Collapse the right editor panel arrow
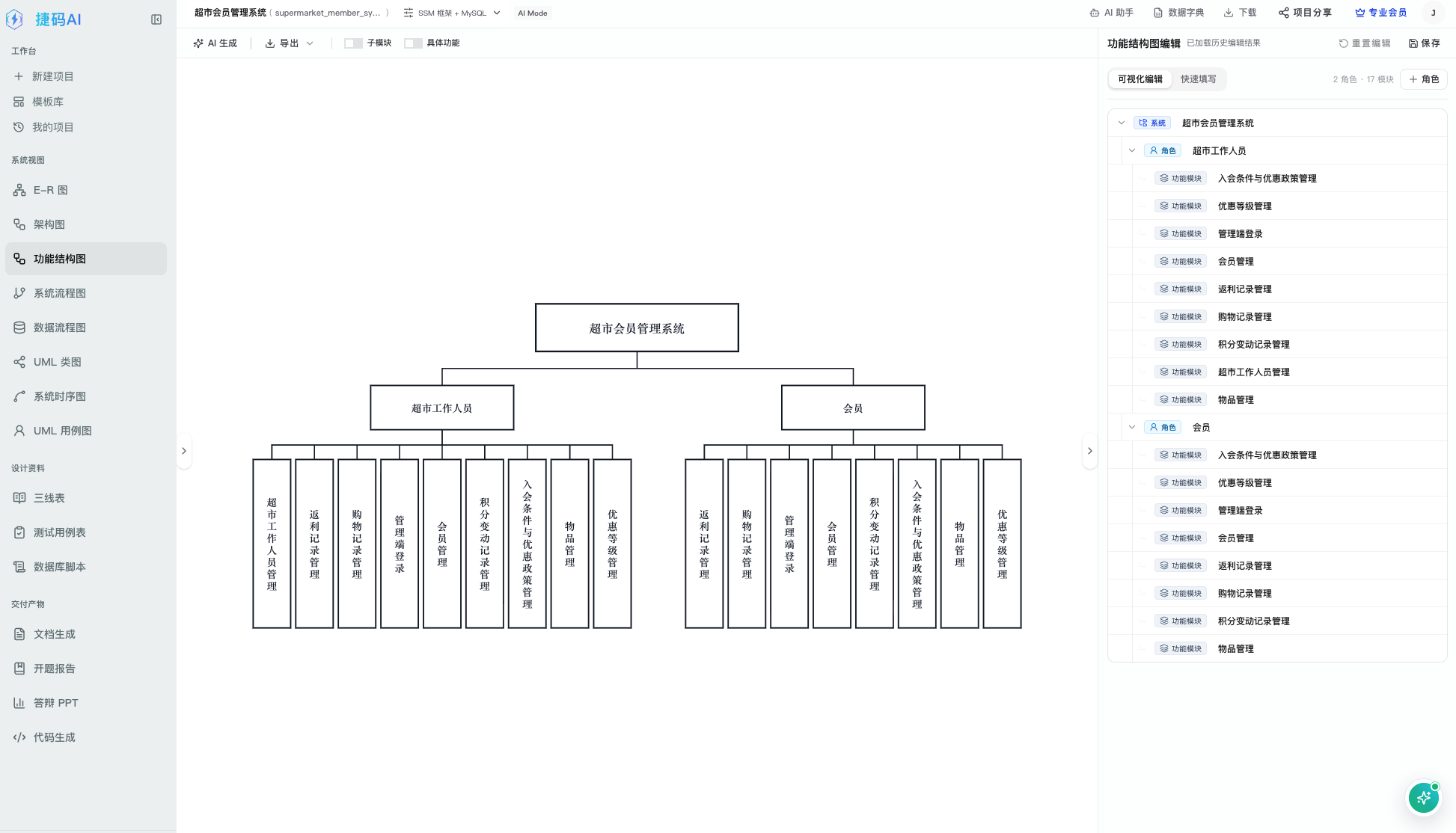 (x=1090, y=451)
